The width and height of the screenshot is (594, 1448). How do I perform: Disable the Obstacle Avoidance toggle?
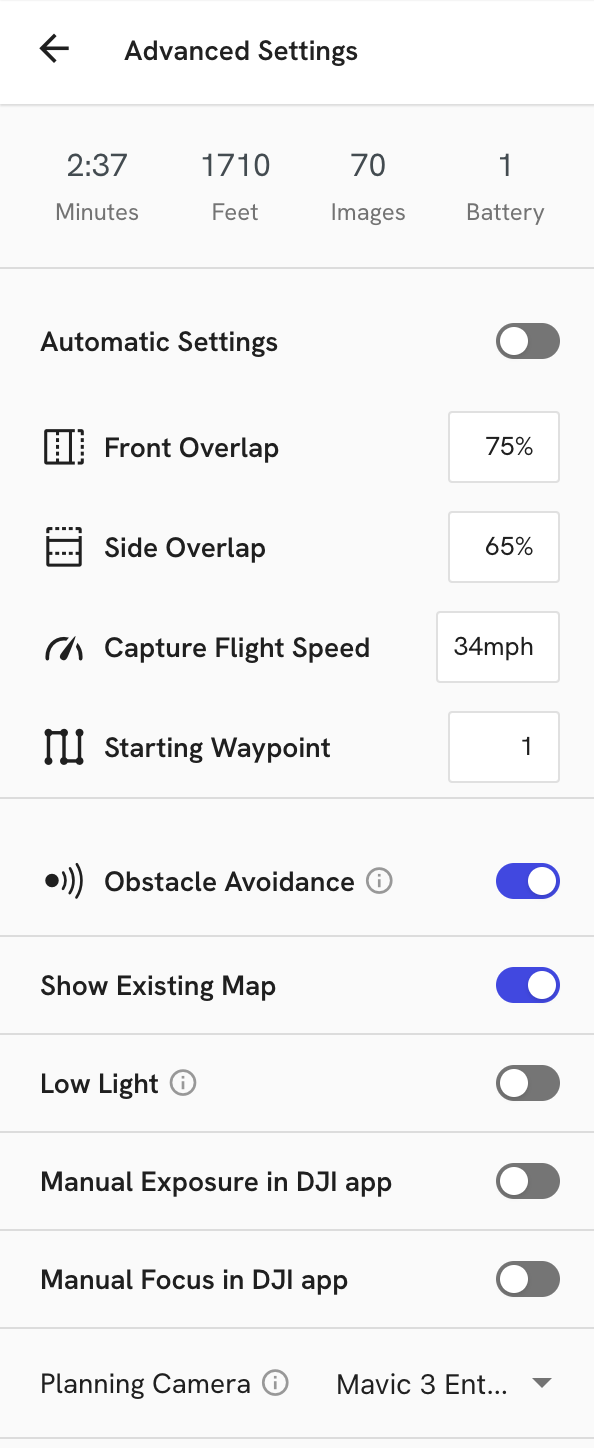tap(528, 882)
